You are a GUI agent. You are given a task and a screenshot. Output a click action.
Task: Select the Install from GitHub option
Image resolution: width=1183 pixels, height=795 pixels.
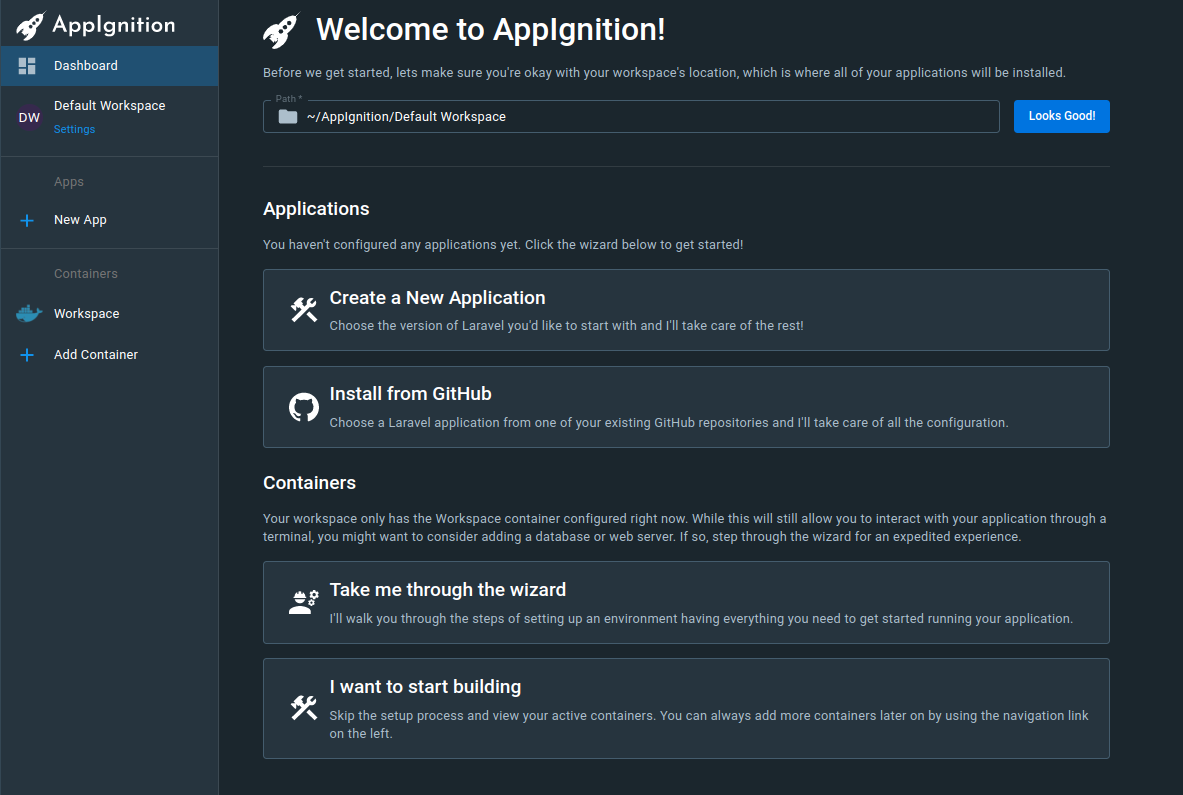686,406
